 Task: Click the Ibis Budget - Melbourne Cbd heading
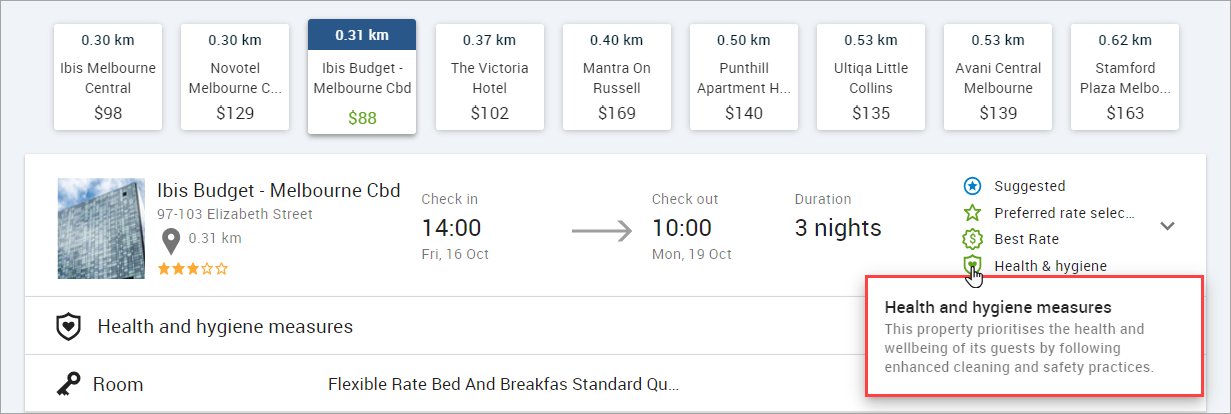click(x=278, y=190)
